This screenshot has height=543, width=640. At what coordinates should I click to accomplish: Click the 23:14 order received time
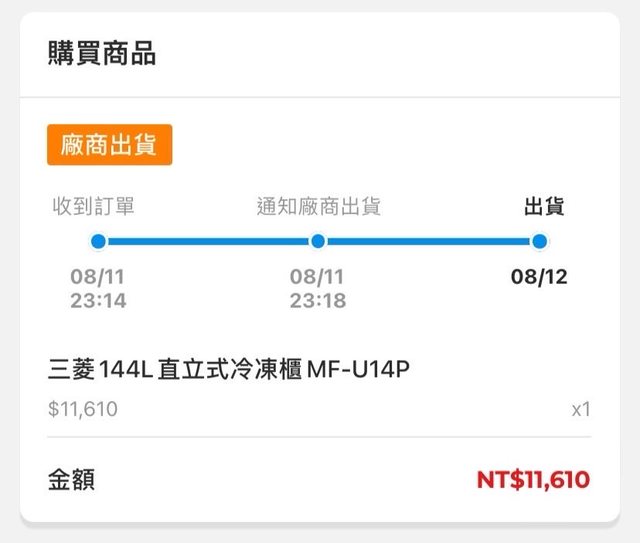(98, 300)
